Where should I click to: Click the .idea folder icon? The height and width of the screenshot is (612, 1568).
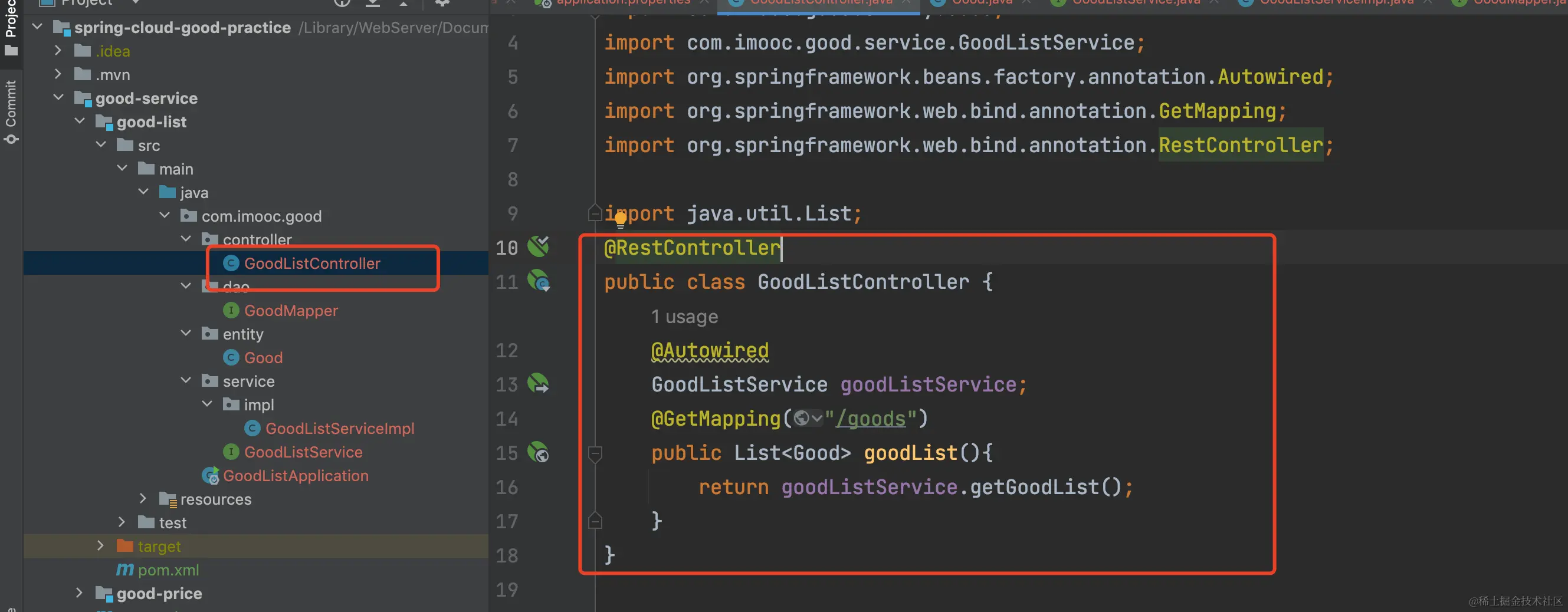[x=82, y=51]
